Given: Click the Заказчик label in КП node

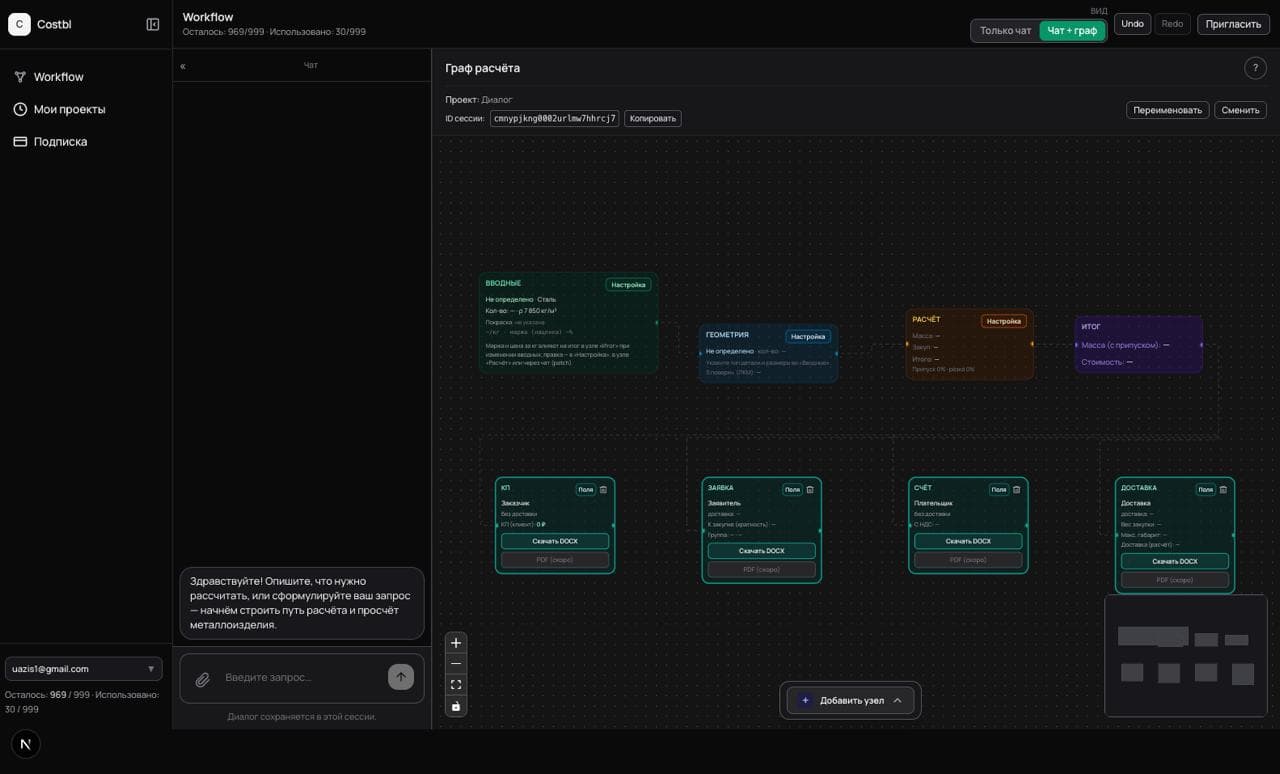Looking at the screenshot, I should 515,503.
